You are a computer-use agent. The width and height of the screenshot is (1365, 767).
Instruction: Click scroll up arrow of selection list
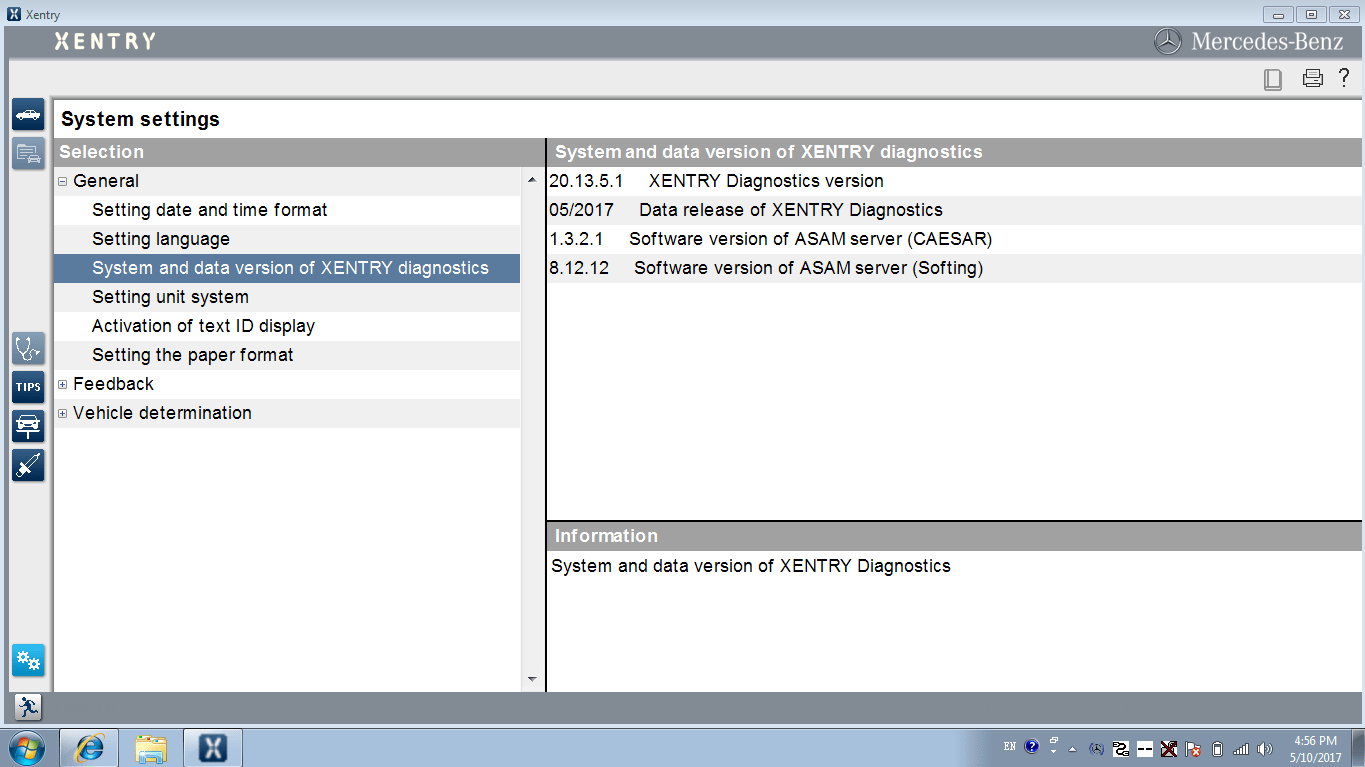coord(531,180)
